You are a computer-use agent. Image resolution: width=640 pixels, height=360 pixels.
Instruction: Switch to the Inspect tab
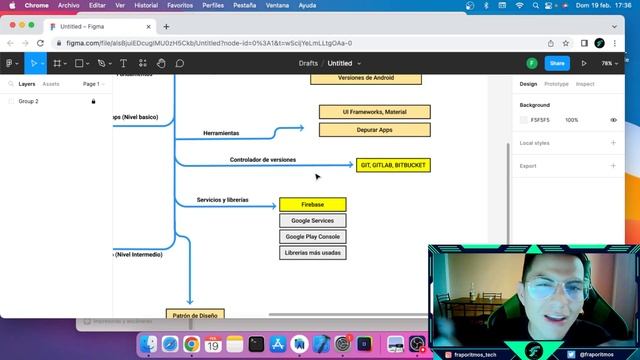(585, 84)
